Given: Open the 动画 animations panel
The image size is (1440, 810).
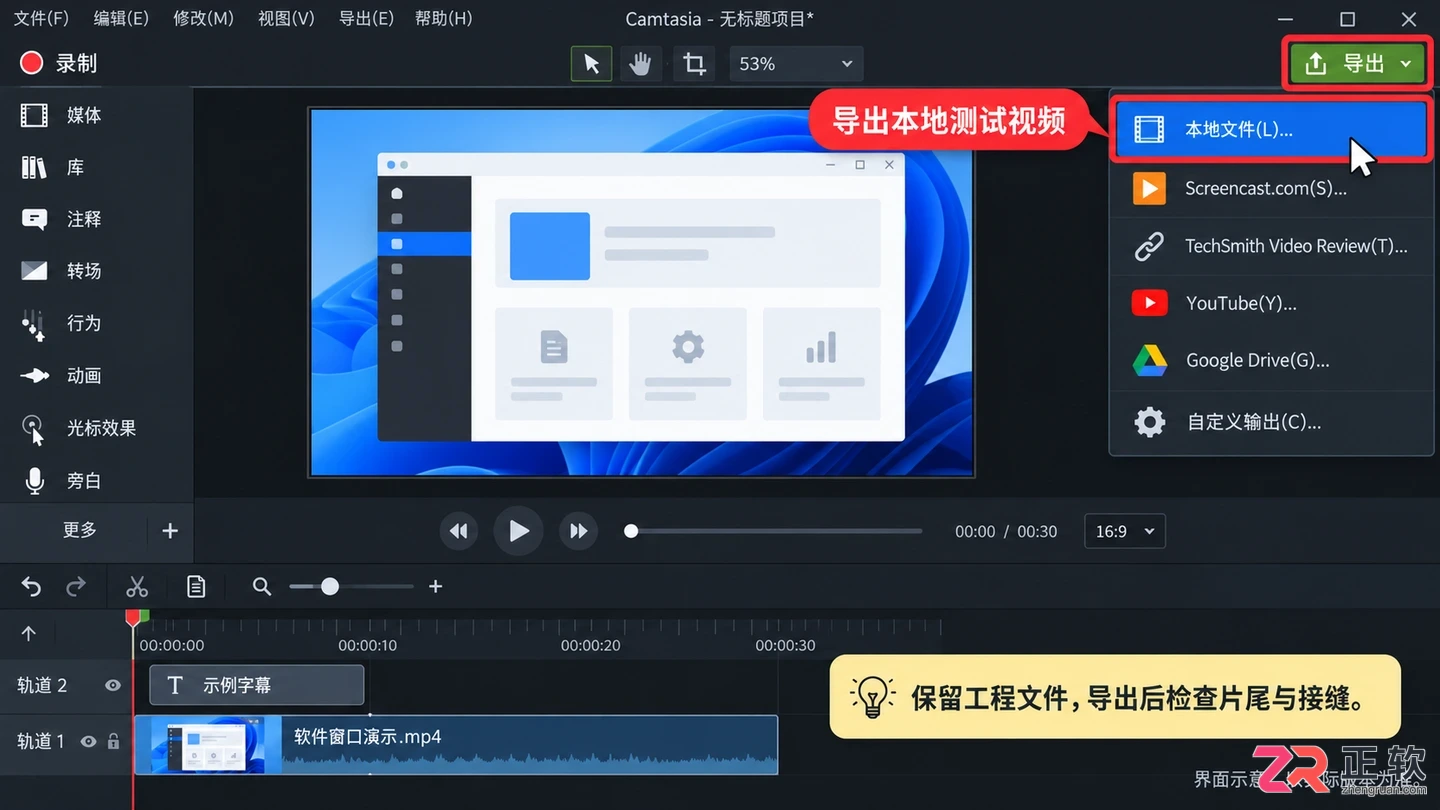Looking at the screenshot, I should coord(62,376).
